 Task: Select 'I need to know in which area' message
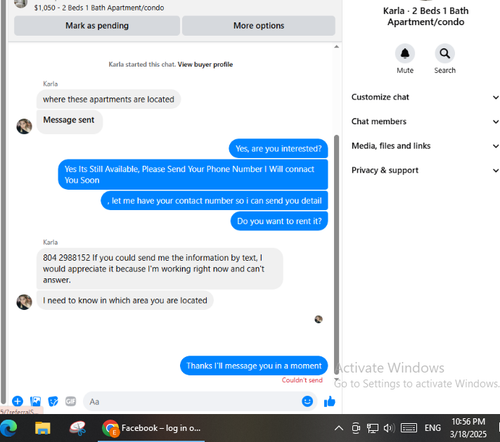click(125, 300)
